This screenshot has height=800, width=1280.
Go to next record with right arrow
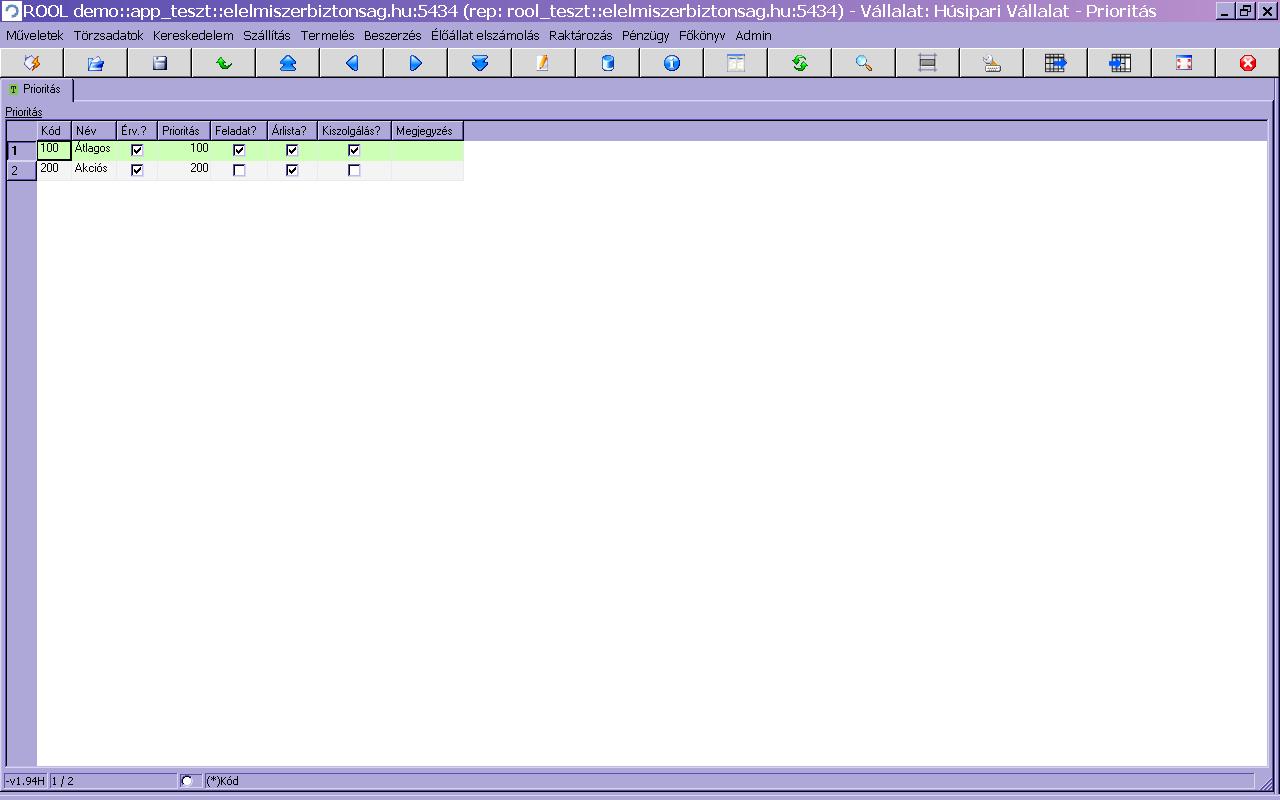416,63
